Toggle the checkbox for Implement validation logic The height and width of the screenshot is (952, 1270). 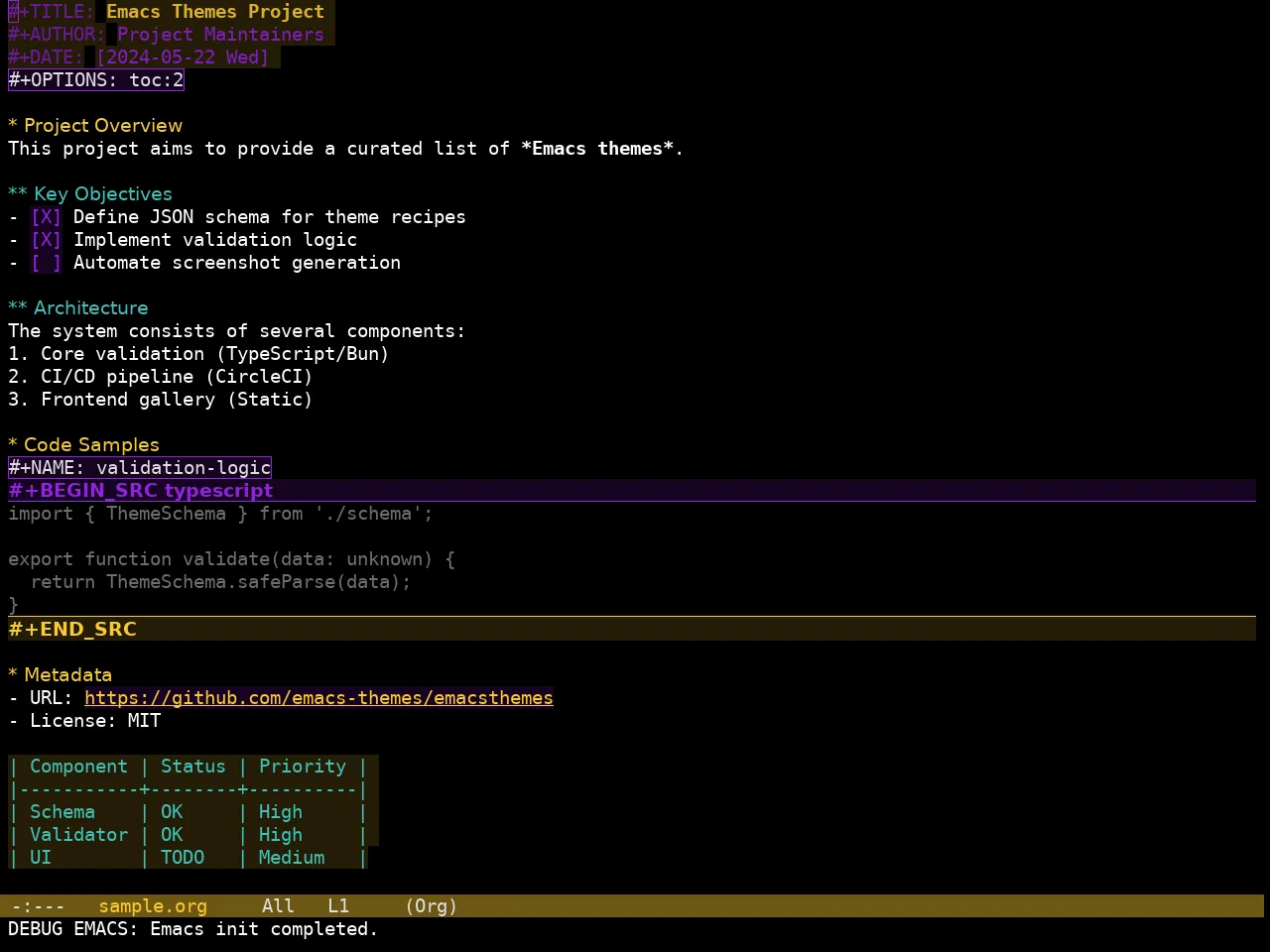point(46,240)
